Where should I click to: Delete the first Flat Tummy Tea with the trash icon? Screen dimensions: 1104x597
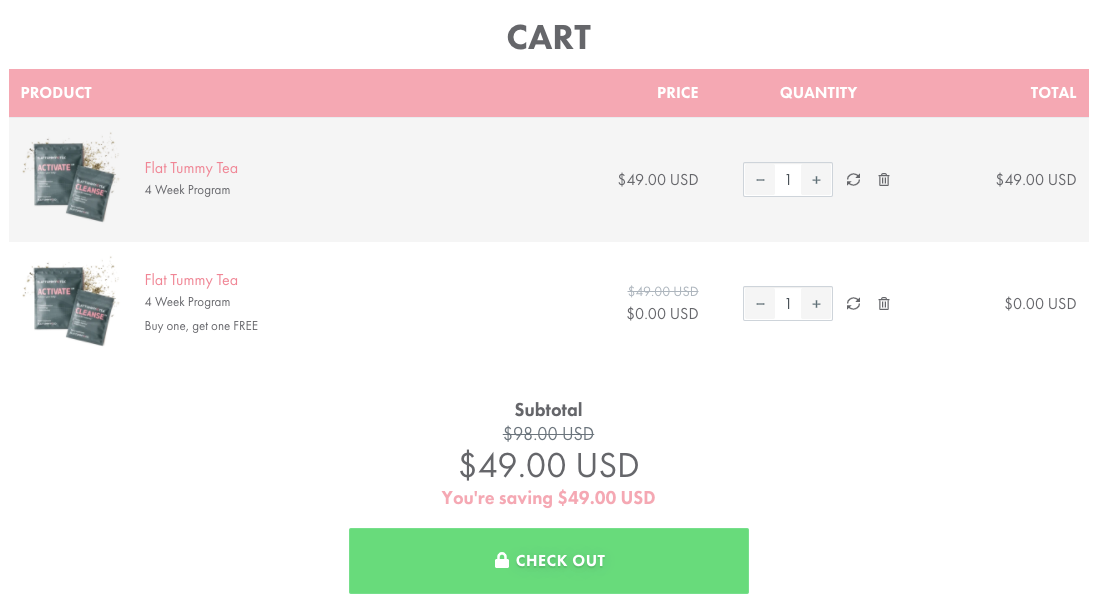(884, 180)
